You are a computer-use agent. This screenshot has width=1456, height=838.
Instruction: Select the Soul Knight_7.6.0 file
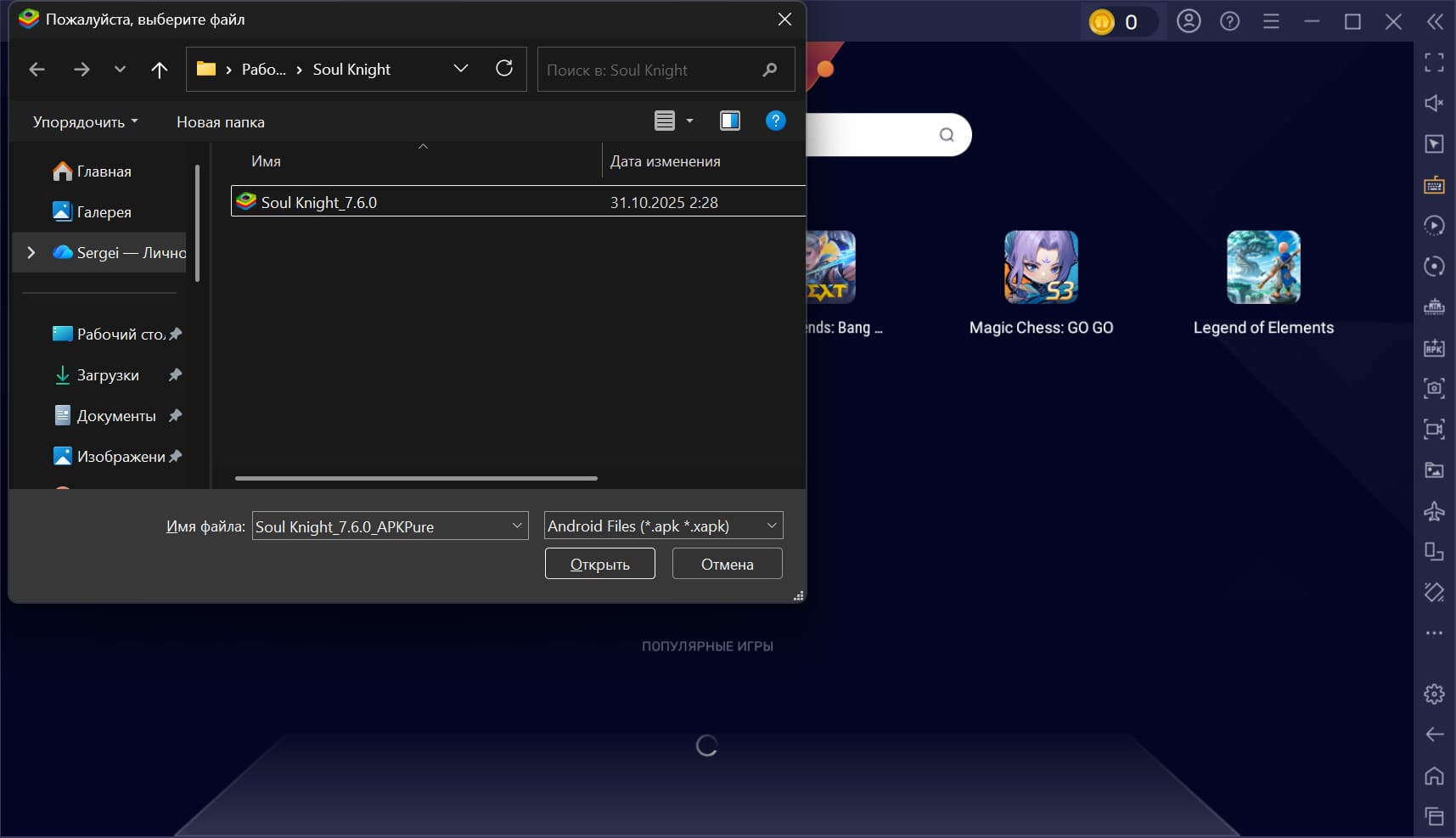(x=318, y=202)
